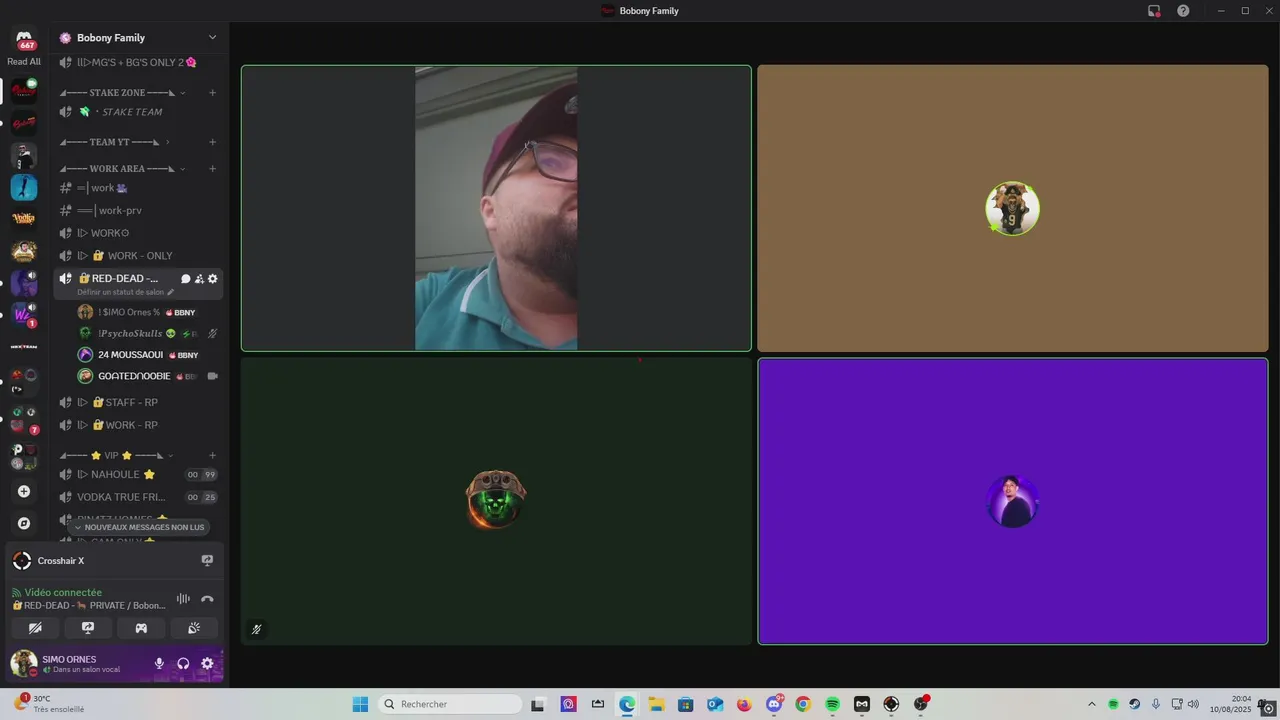Viewport: 1280px width, 720px height.
Task: Join VODKA TRUE FRI... voice channel
Action: (138, 497)
